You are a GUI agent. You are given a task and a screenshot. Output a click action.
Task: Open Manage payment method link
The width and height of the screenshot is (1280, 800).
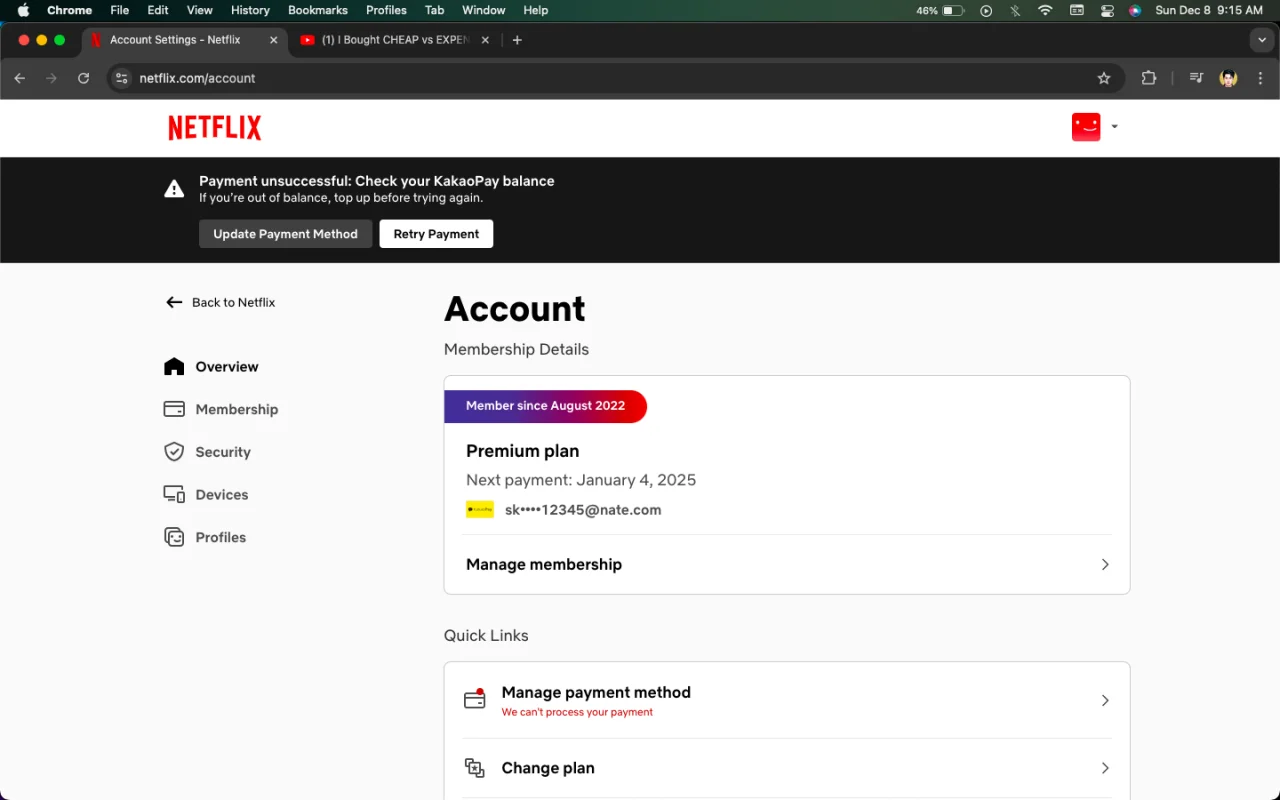pos(787,700)
